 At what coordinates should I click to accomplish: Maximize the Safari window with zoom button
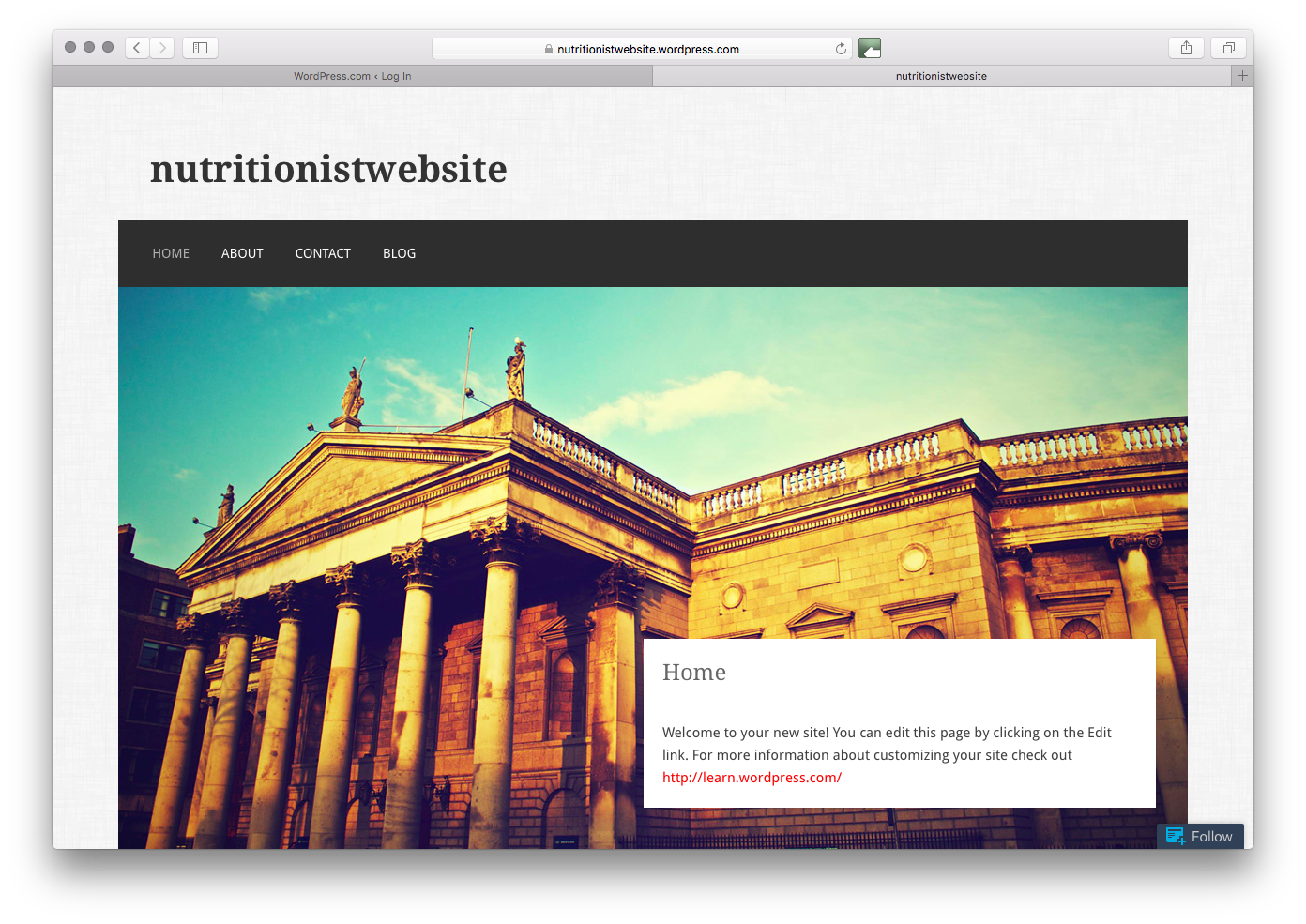(108, 47)
